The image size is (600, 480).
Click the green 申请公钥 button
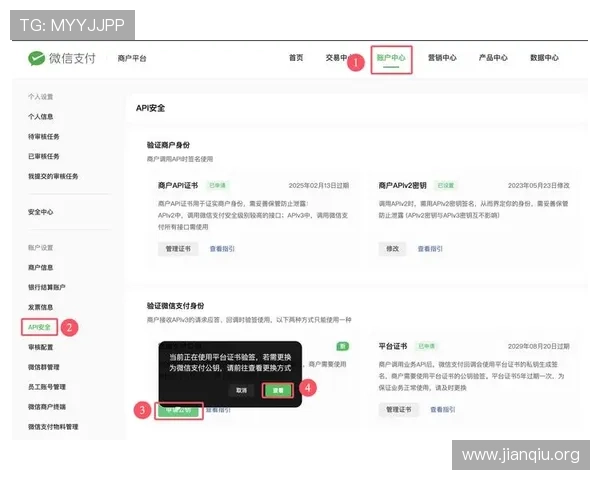click(179, 410)
